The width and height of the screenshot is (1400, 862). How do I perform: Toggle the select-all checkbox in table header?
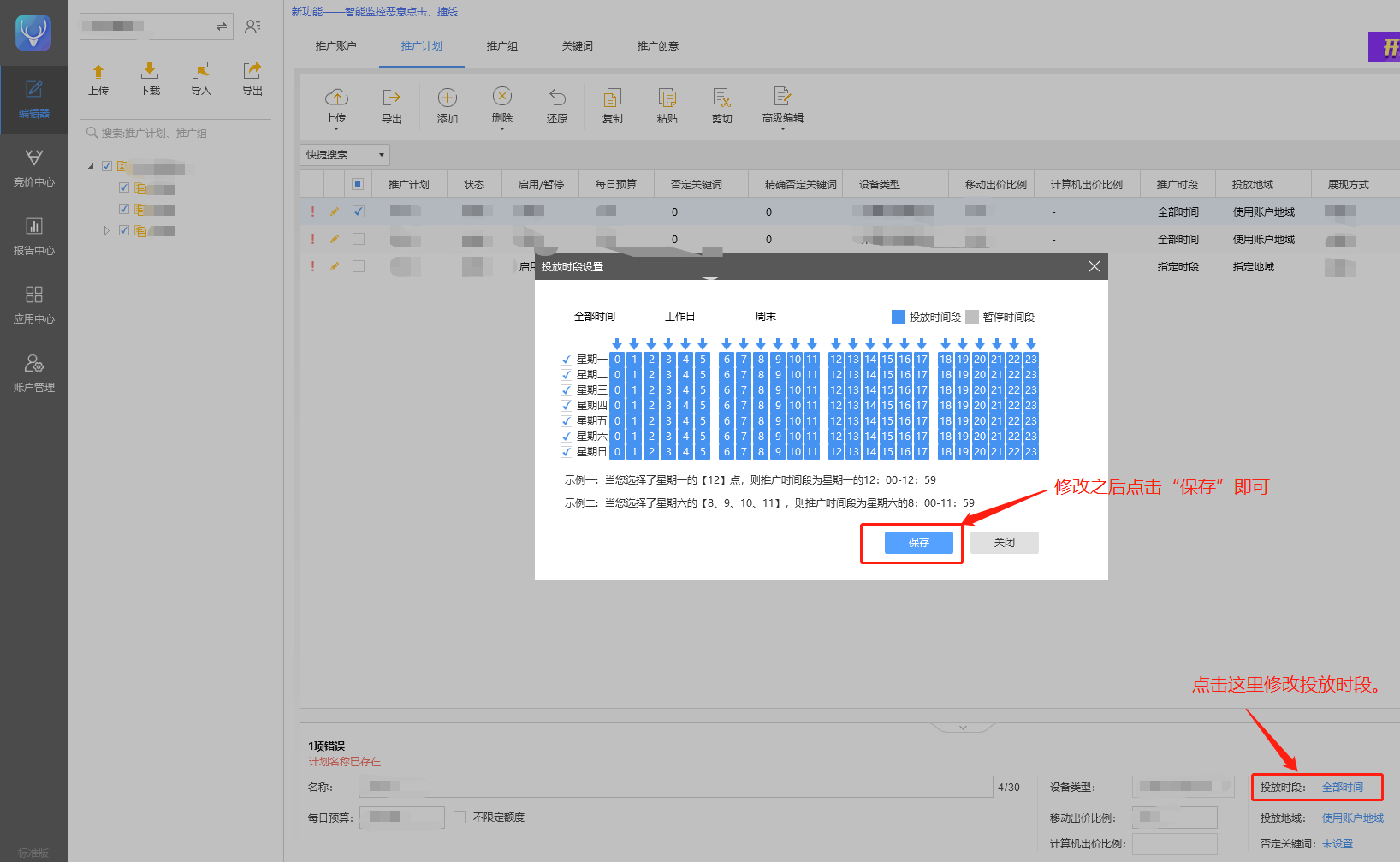click(358, 184)
